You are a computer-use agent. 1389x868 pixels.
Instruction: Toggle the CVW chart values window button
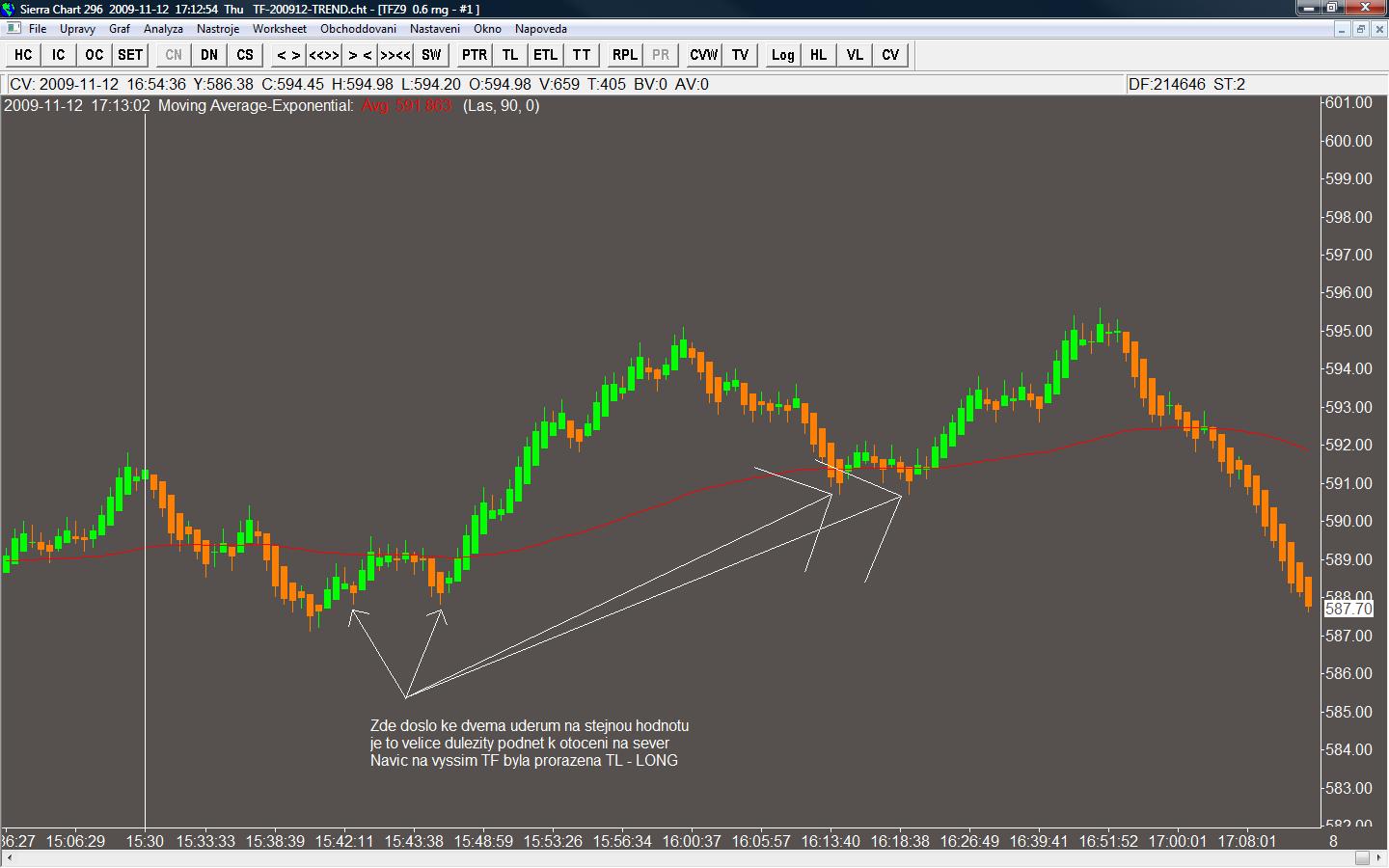click(704, 55)
